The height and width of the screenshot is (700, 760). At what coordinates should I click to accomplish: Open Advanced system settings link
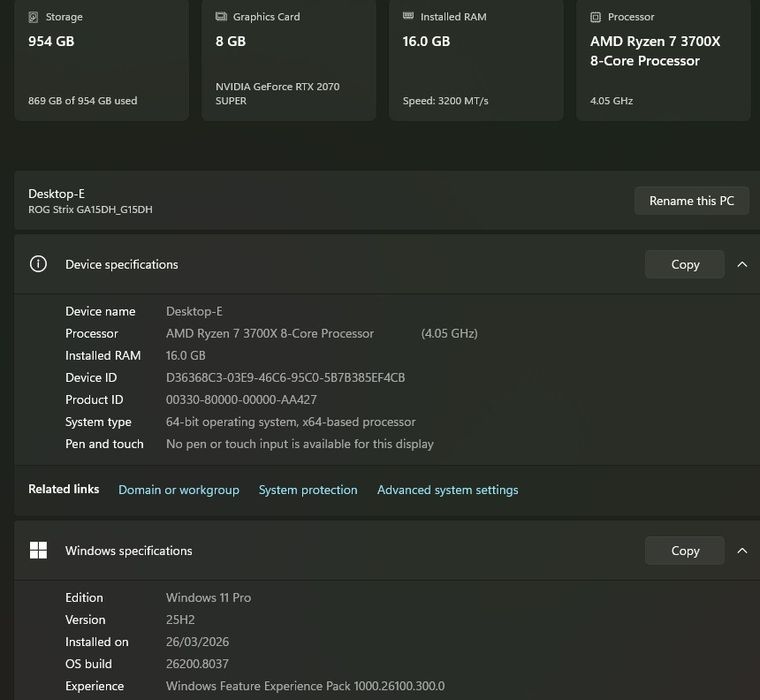pyautogui.click(x=447, y=490)
